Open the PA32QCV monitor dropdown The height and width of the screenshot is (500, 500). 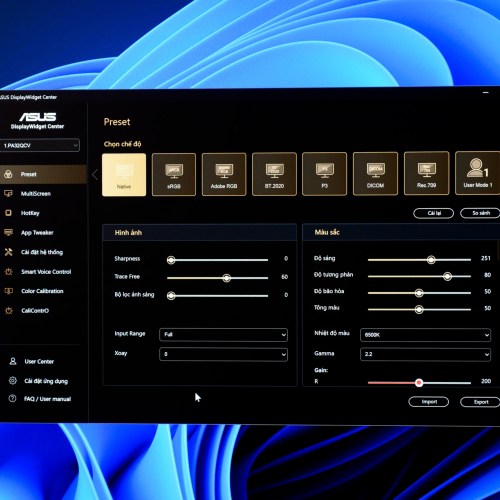[x=40, y=145]
